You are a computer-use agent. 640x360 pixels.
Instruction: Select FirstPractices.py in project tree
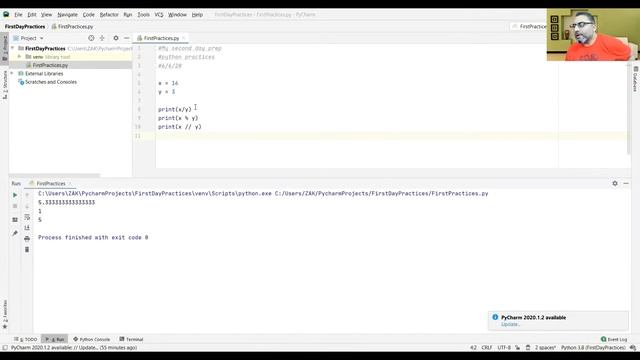(x=50, y=65)
